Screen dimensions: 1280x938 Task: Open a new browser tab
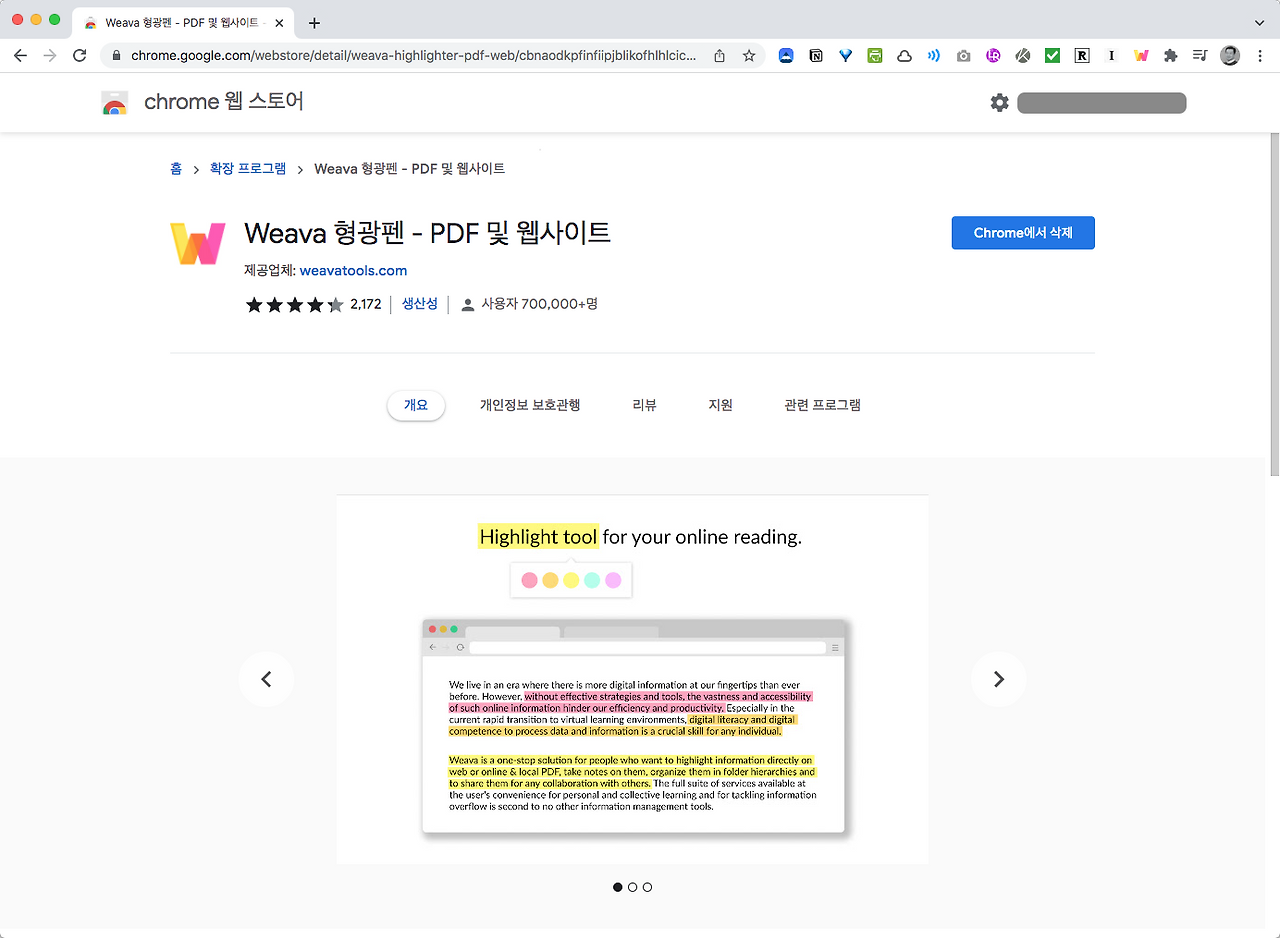(314, 22)
